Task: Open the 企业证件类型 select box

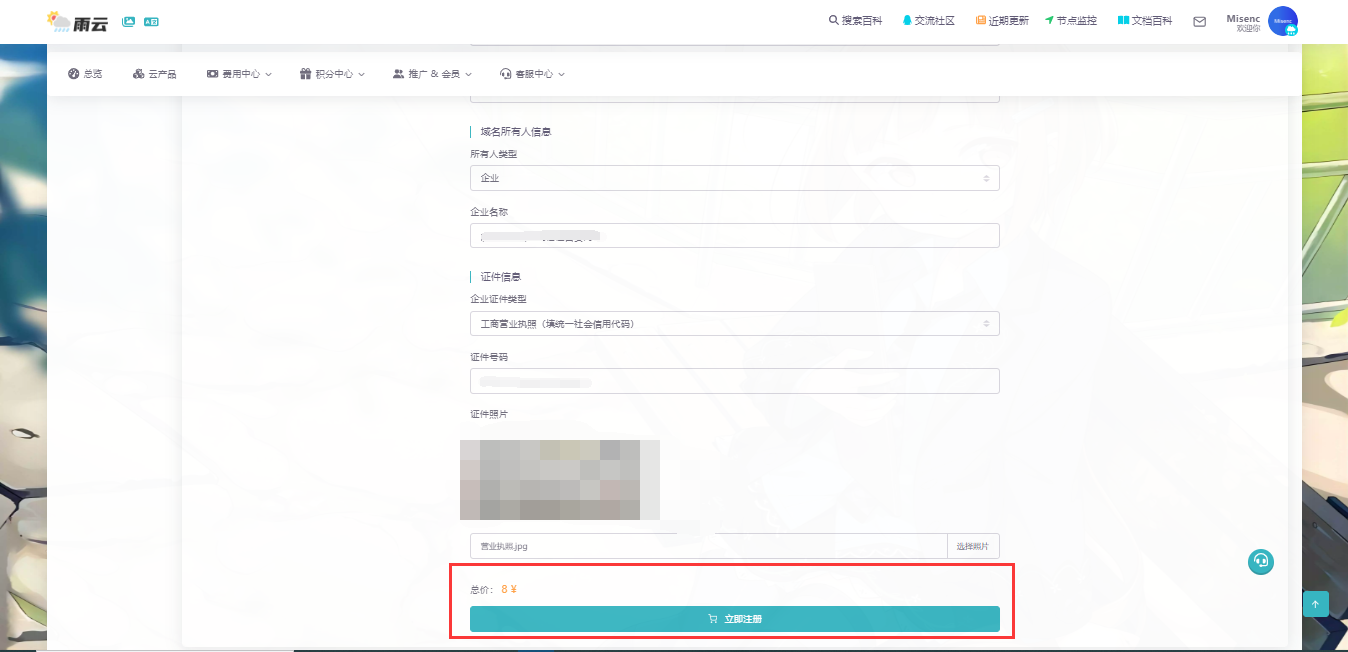Action: point(734,324)
